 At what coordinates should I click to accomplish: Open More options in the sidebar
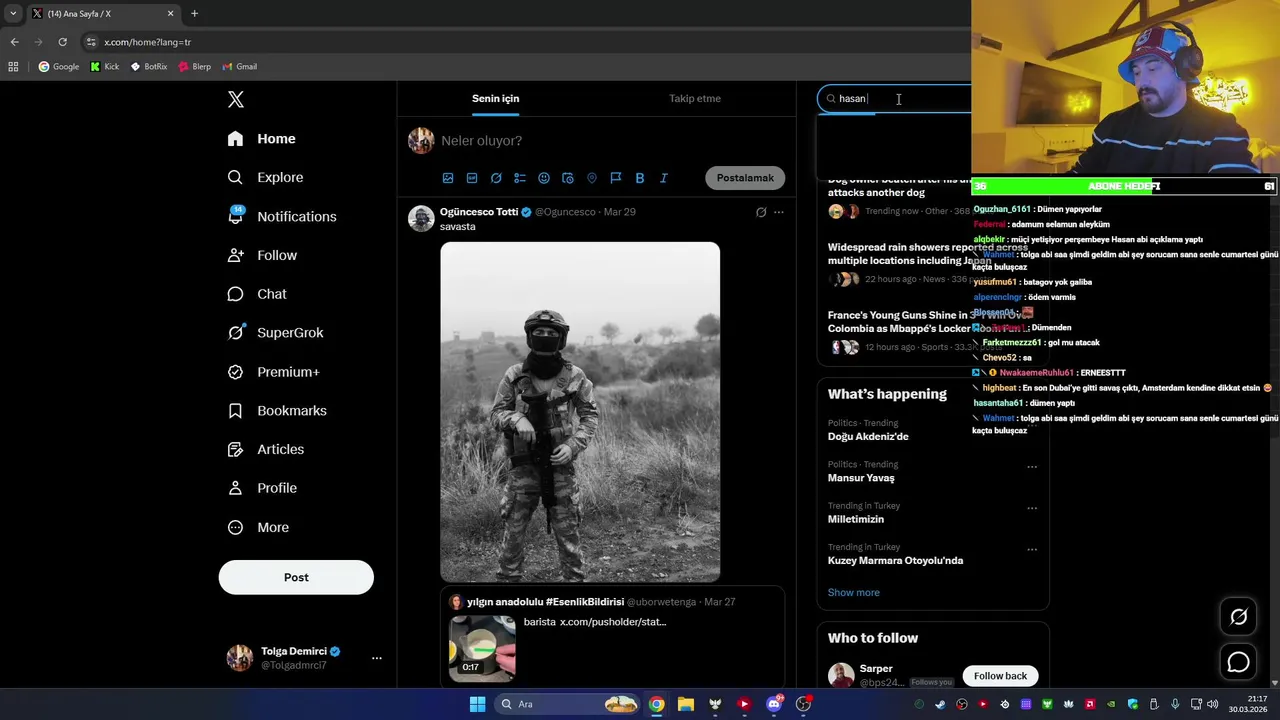(259, 527)
